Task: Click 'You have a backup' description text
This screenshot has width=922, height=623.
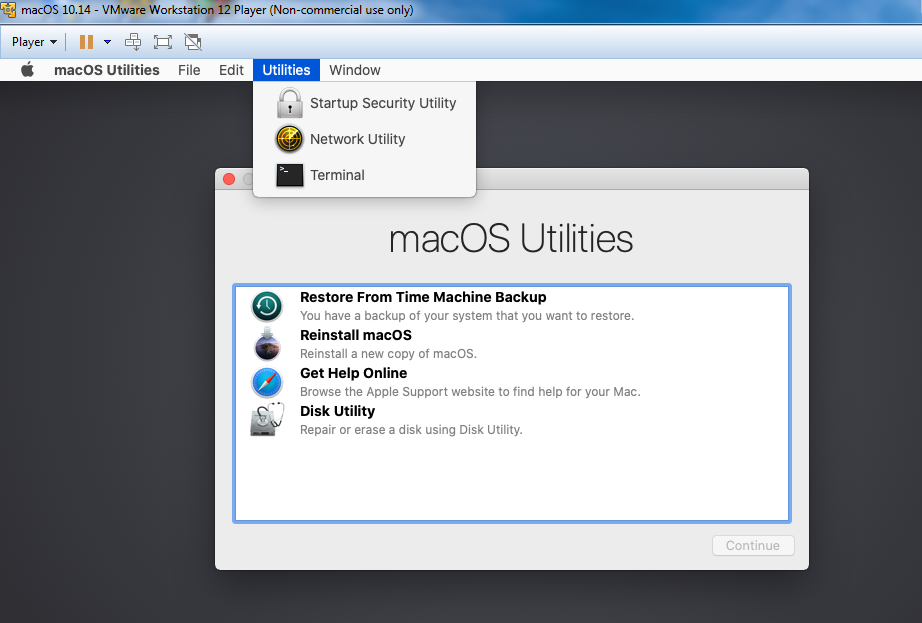Action: 467,316
